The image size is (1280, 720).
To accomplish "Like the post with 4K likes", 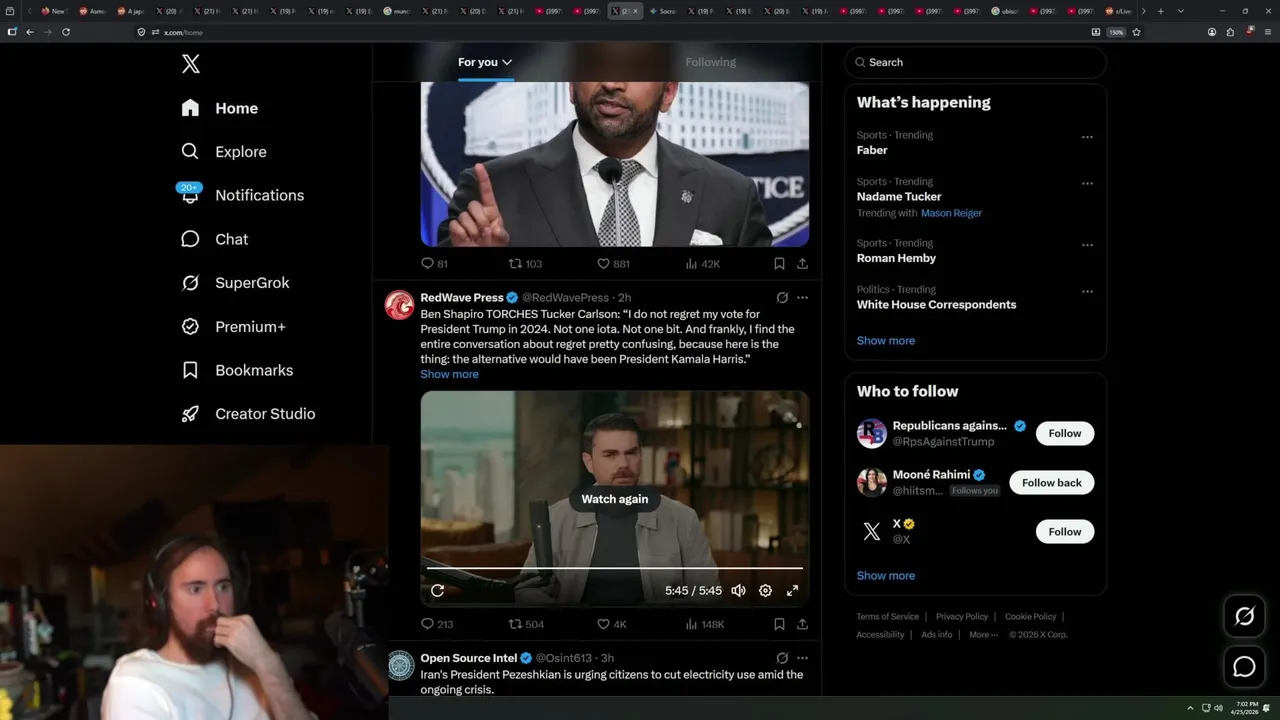I will tap(611, 624).
